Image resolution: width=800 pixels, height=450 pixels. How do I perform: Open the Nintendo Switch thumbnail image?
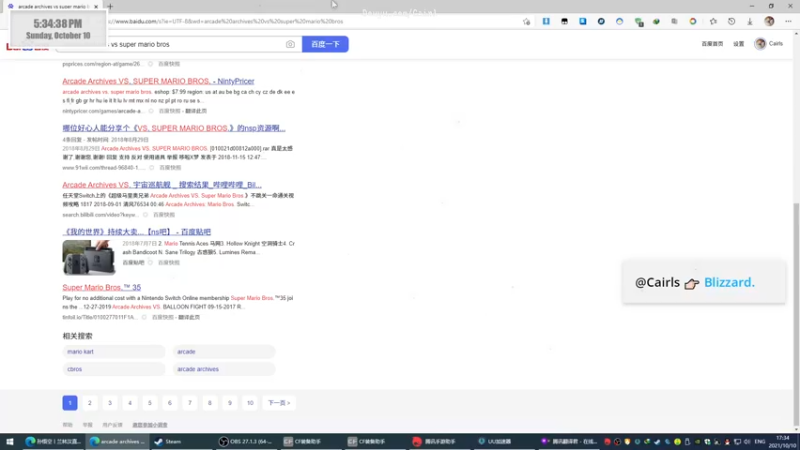tap(89, 258)
